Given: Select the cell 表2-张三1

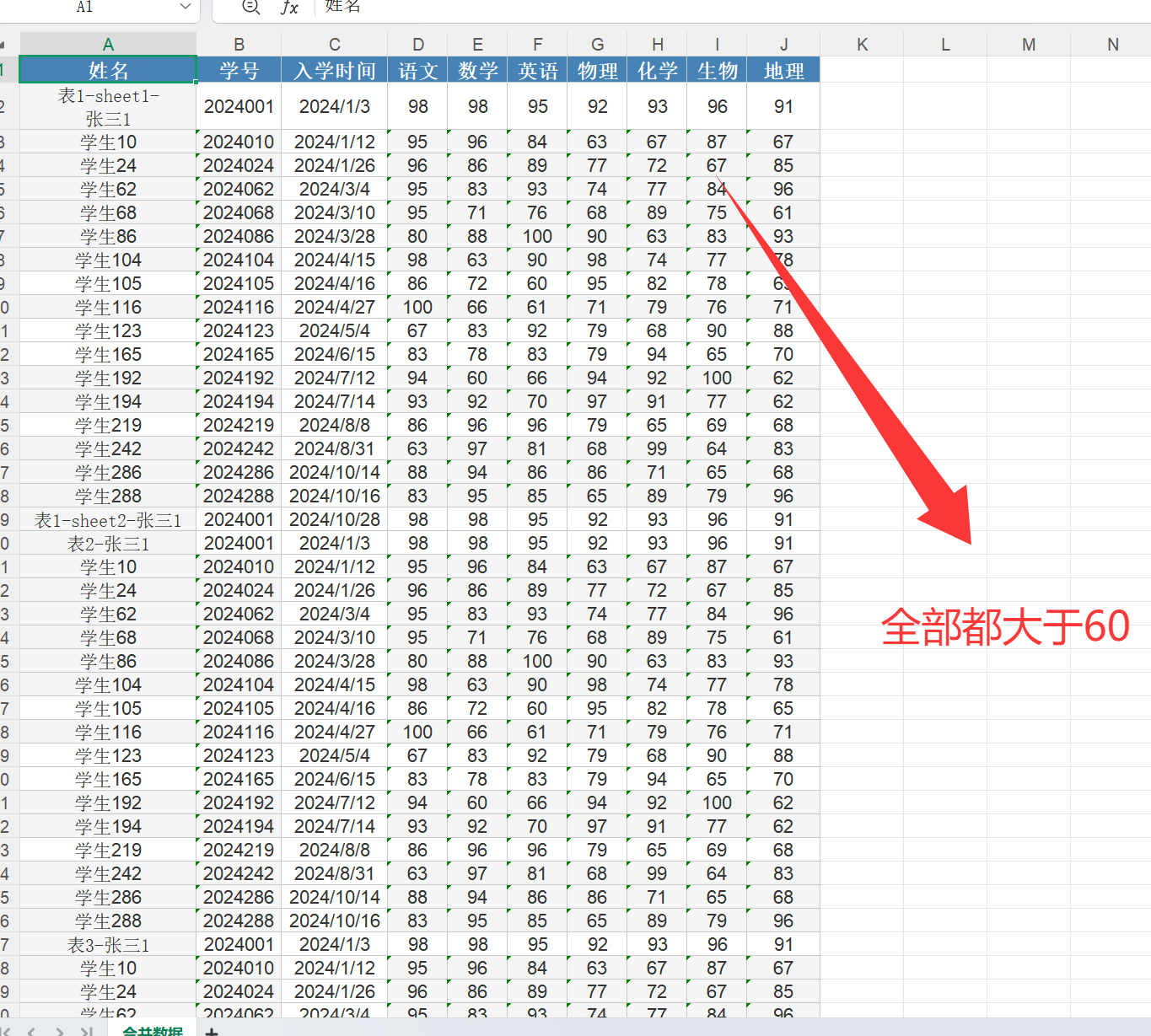Looking at the screenshot, I should (x=108, y=544).
